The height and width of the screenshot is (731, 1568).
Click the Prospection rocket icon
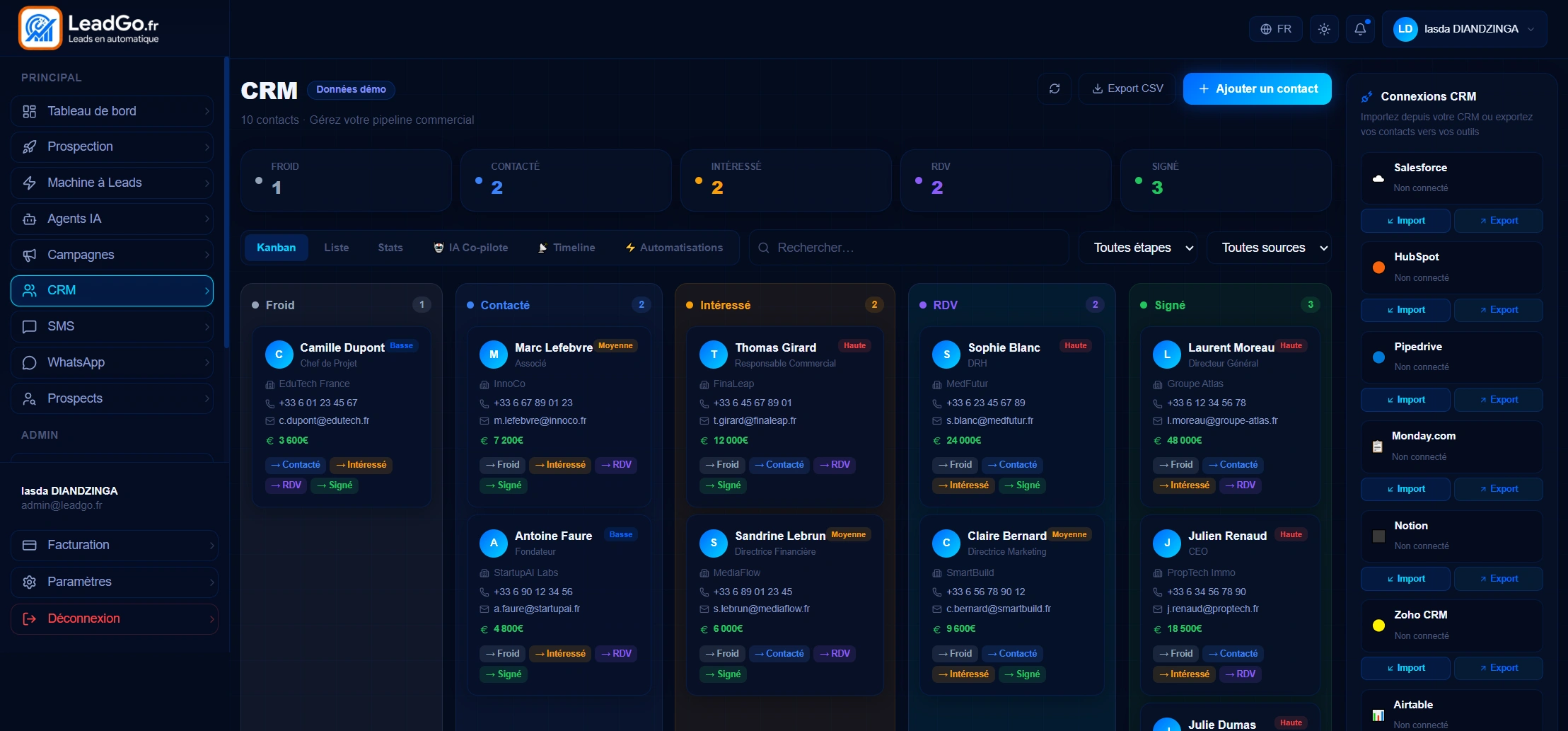click(x=29, y=146)
